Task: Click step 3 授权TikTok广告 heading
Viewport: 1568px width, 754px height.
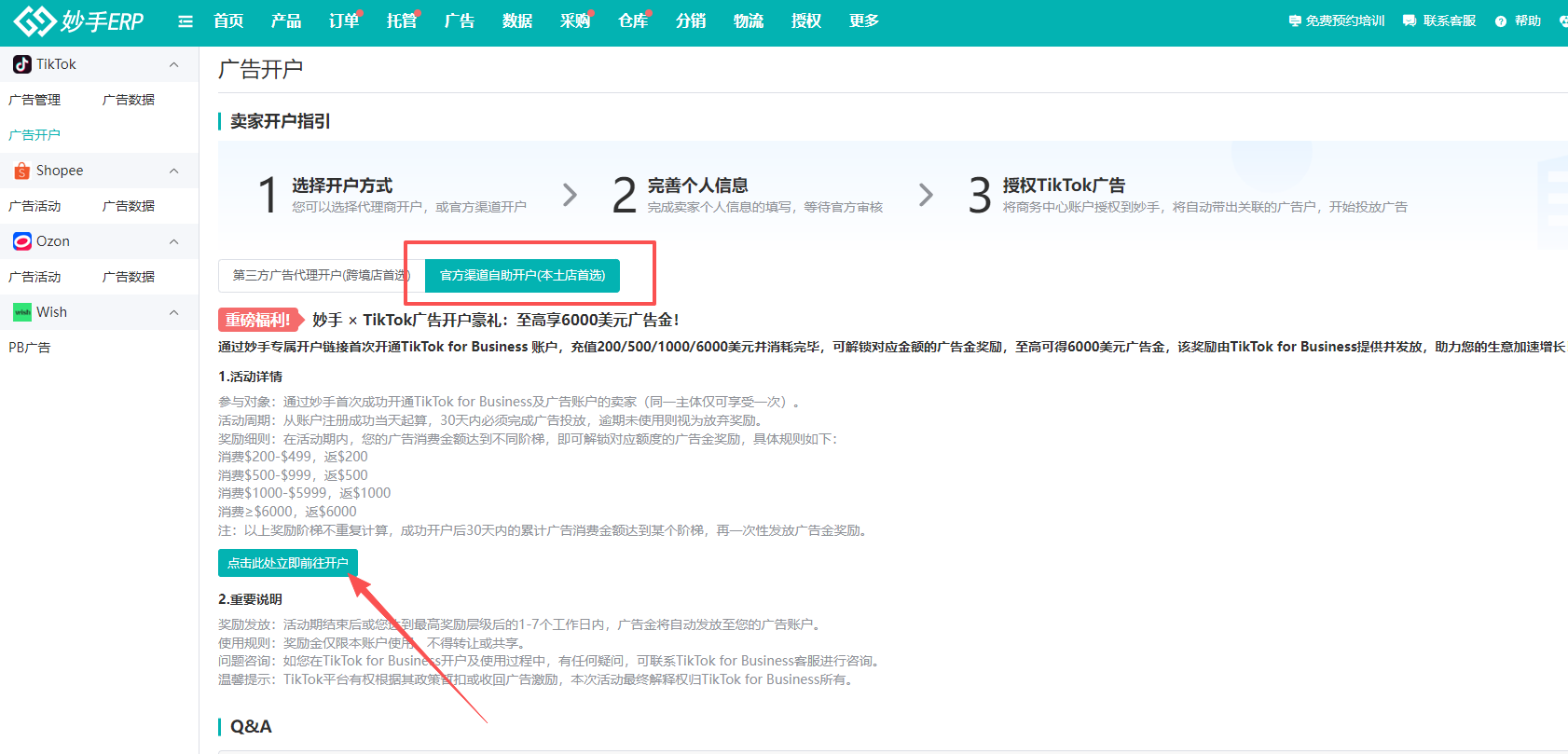Action: click(x=1064, y=185)
